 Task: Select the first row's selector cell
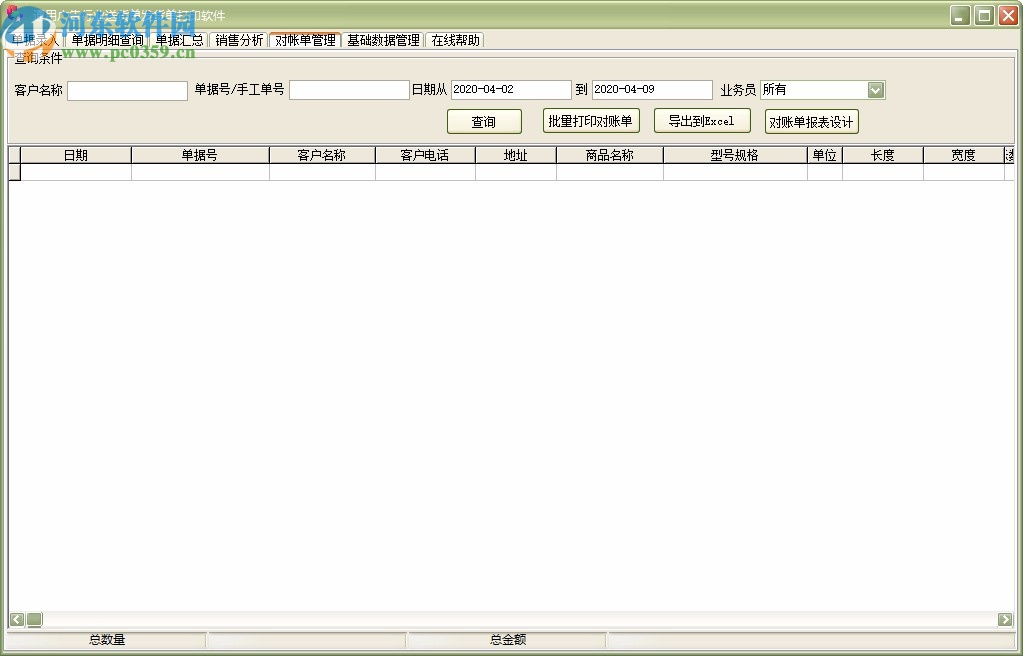[14, 172]
